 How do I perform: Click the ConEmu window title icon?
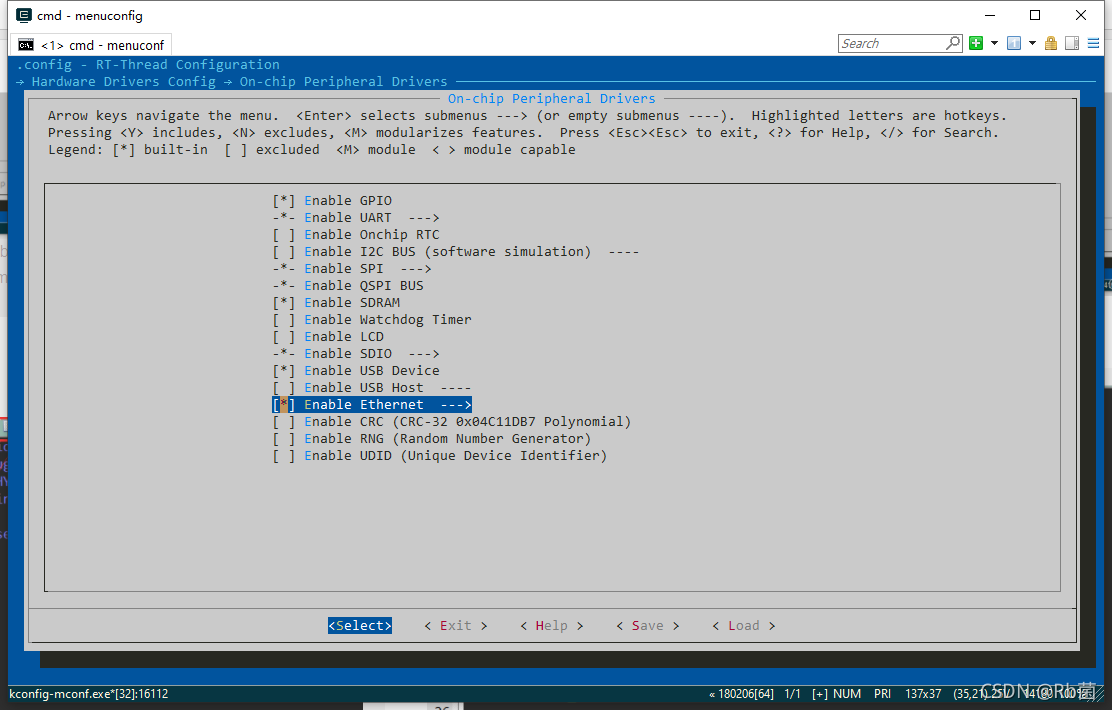[23, 15]
